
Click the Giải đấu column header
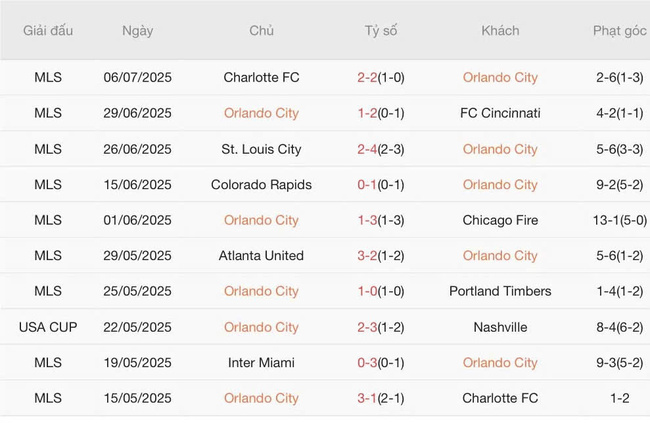pyautogui.click(x=48, y=31)
